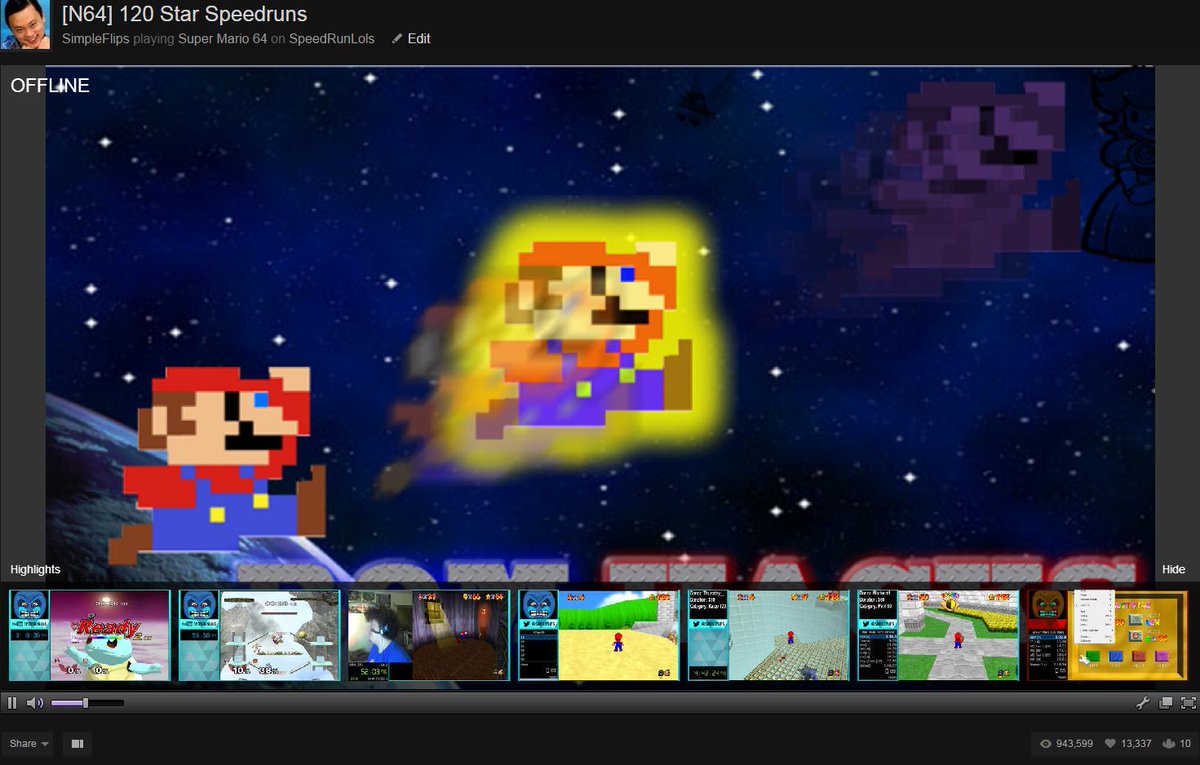Click the OFFLINE status text
Image resolution: width=1200 pixels, height=765 pixels.
click(50, 86)
